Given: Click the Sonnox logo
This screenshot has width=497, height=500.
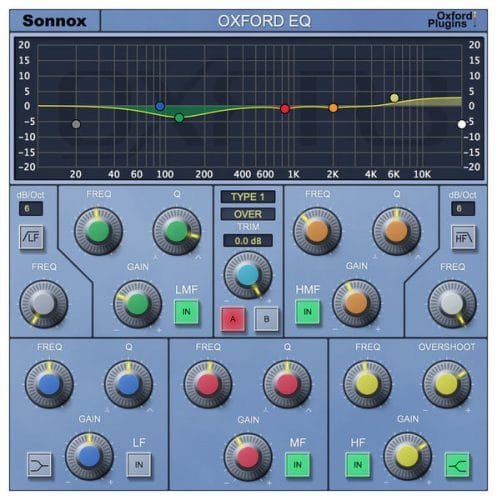Looking at the screenshot, I should coord(54,21).
